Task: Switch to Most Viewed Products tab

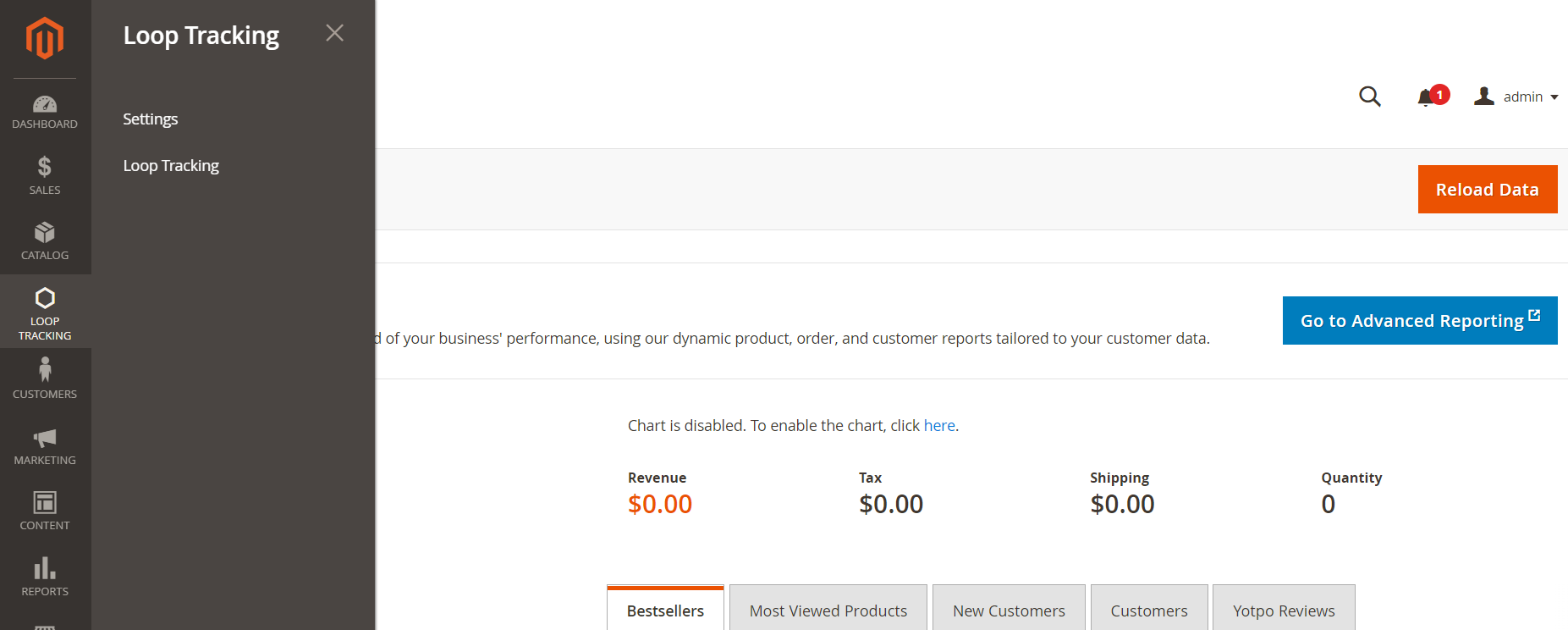Action: (828, 611)
